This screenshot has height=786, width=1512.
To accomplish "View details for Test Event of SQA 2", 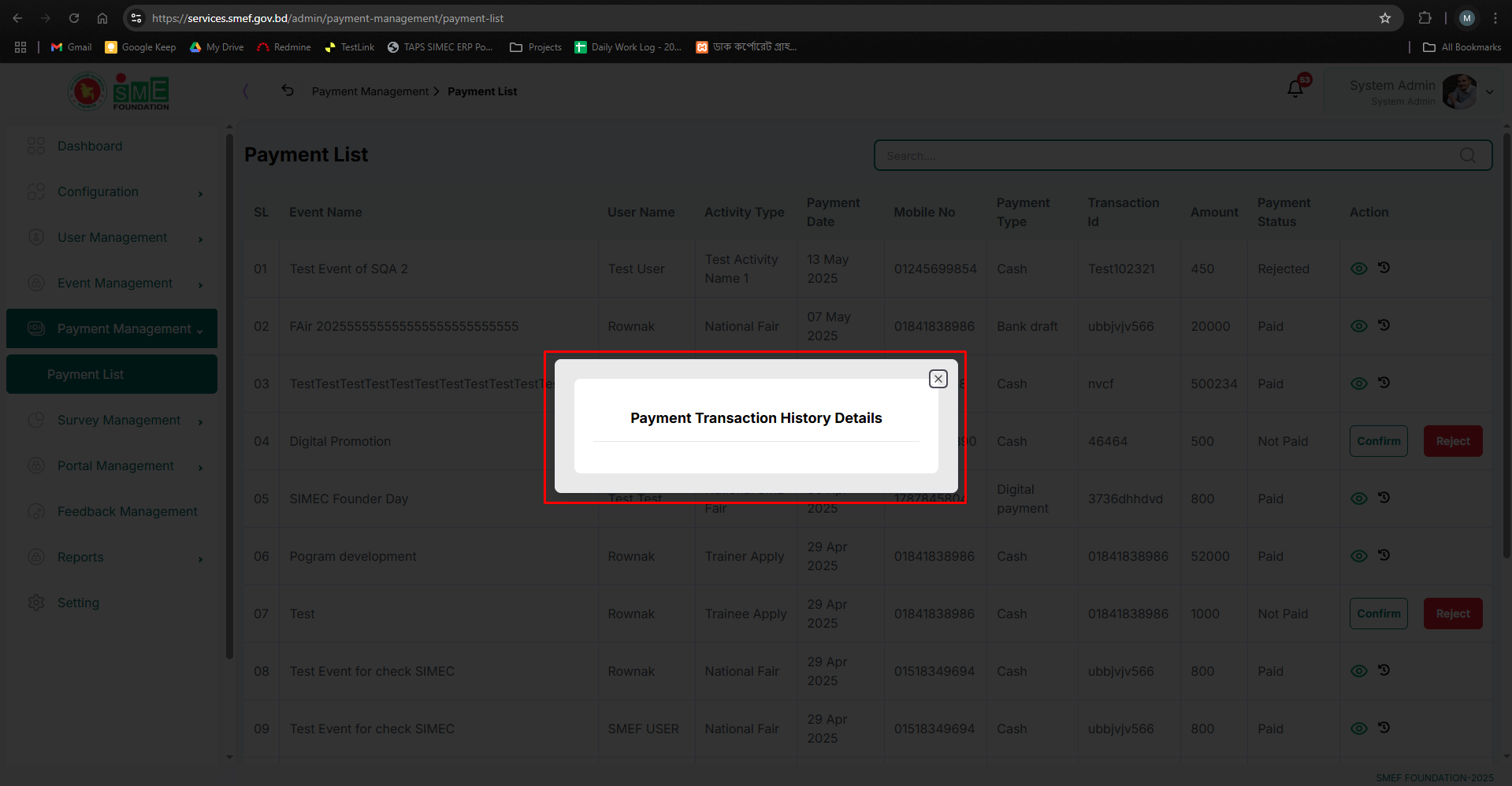I will pyautogui.click(x=1358, y=269).
